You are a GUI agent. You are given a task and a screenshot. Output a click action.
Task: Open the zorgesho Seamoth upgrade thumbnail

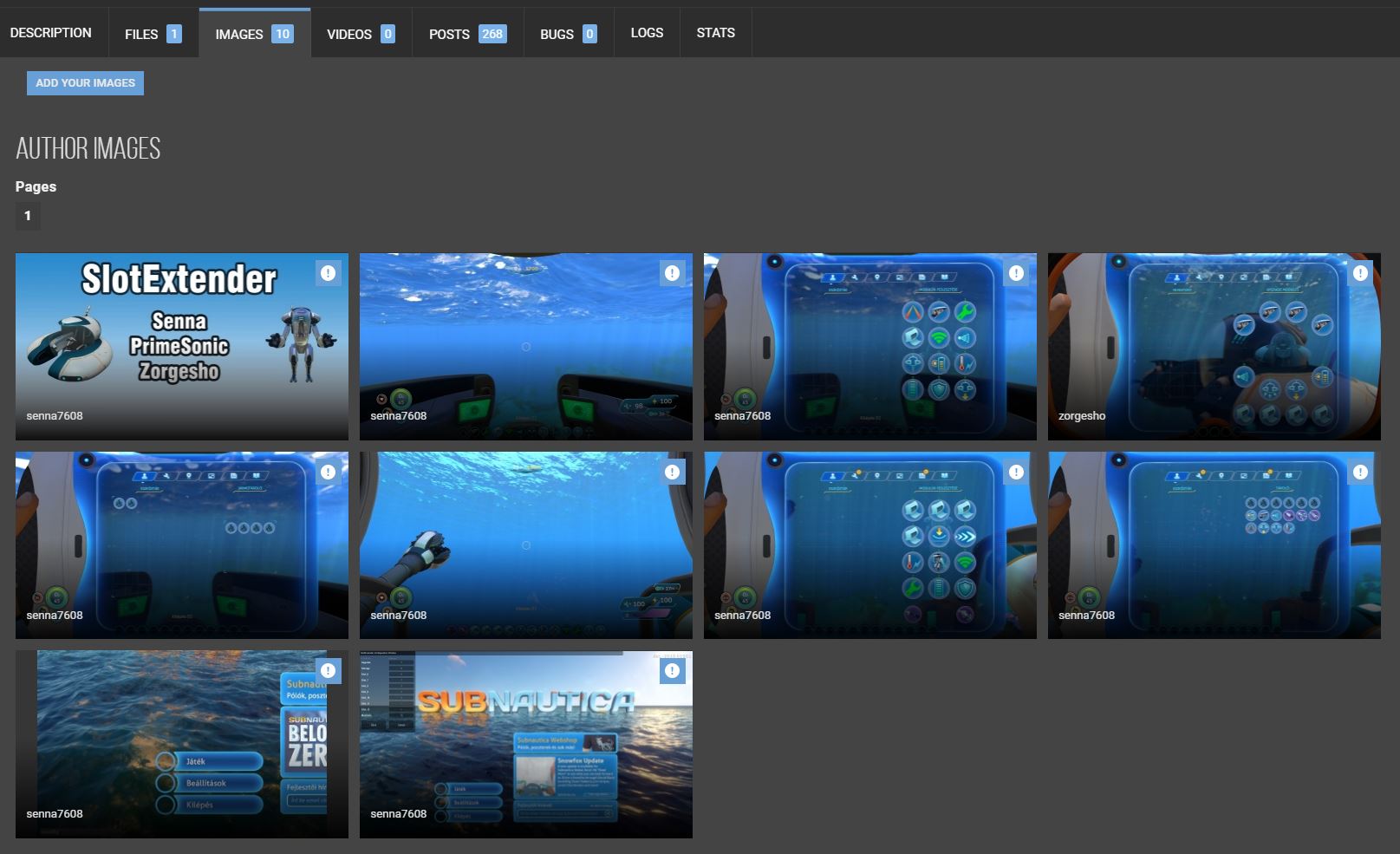[1214, 347]
